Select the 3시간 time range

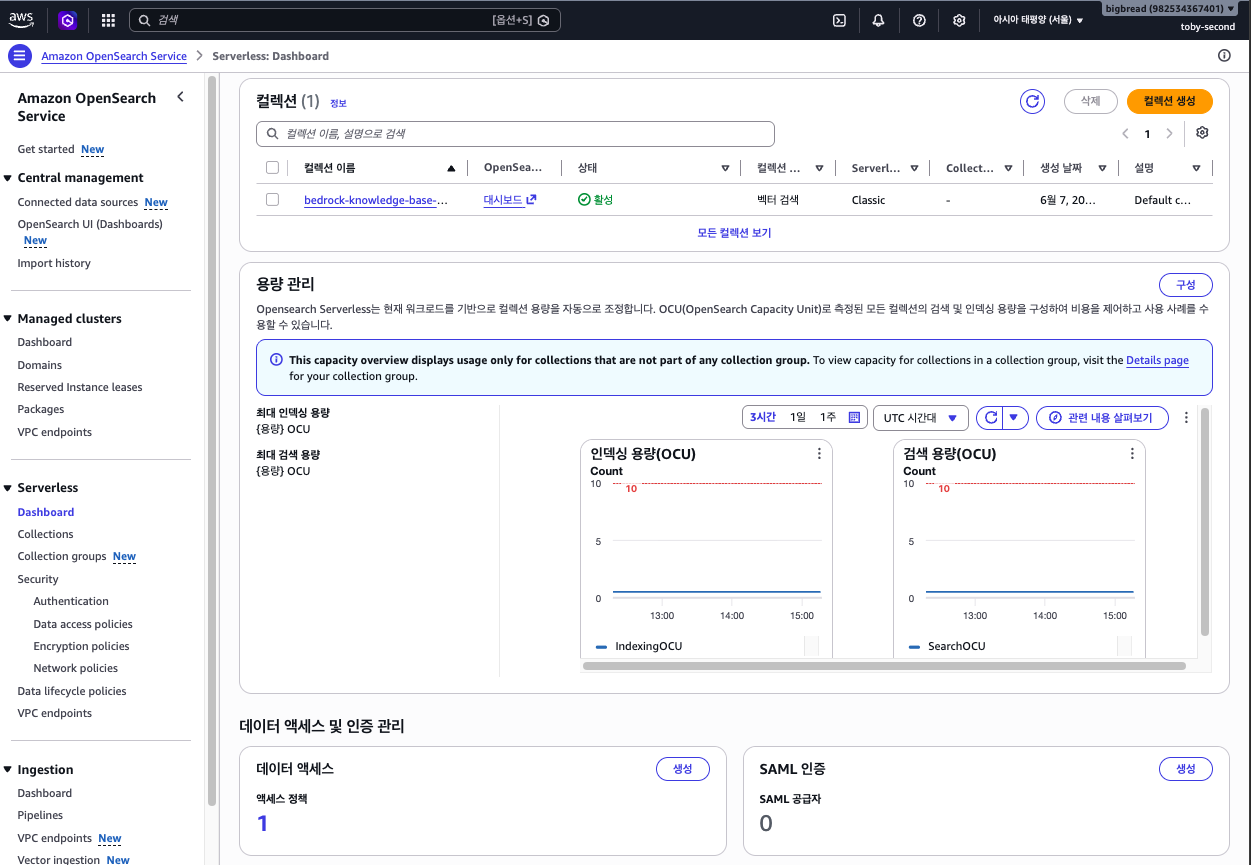762,418
